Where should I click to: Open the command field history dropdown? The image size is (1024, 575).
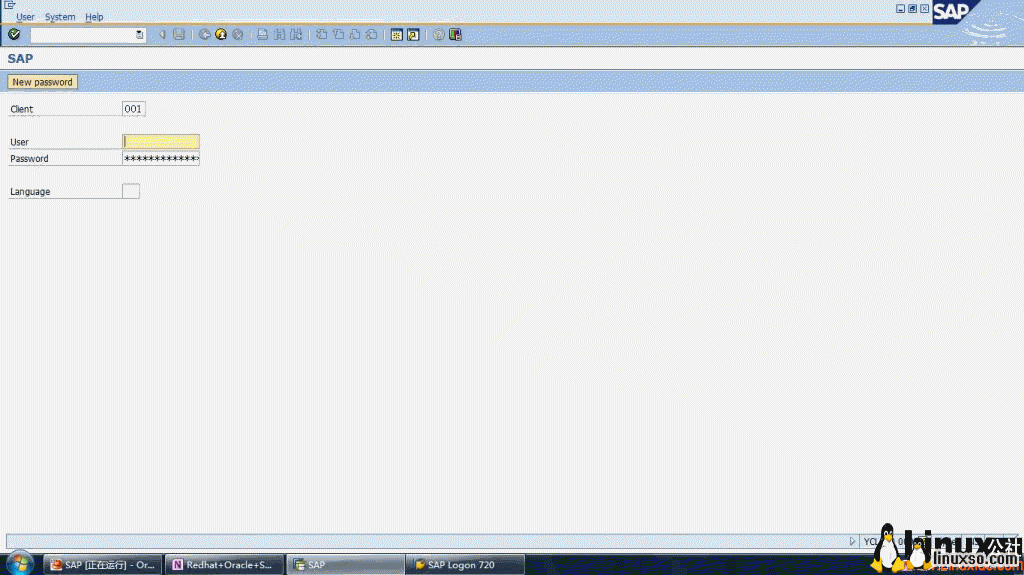[x=139, y=35]
